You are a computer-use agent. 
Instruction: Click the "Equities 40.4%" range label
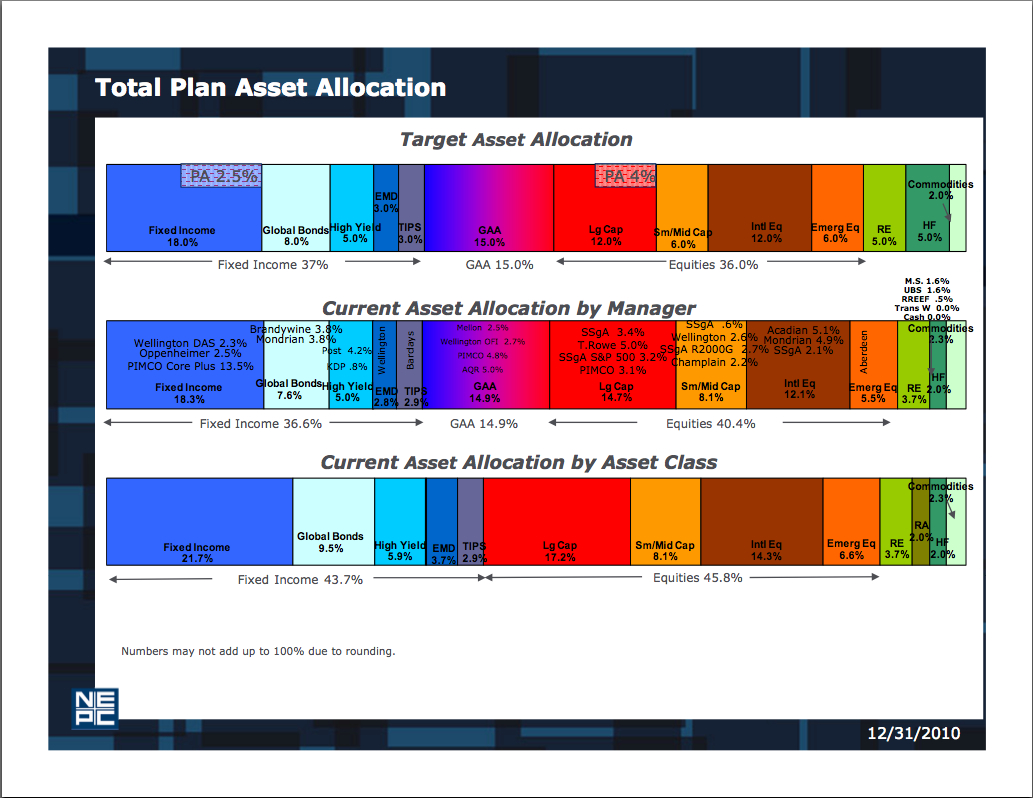click(710, 424)
